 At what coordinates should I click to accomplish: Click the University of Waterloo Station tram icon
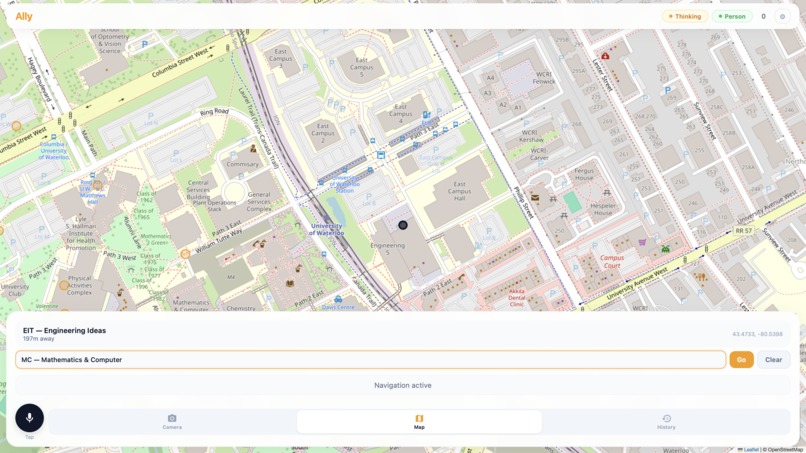[380, 155]
